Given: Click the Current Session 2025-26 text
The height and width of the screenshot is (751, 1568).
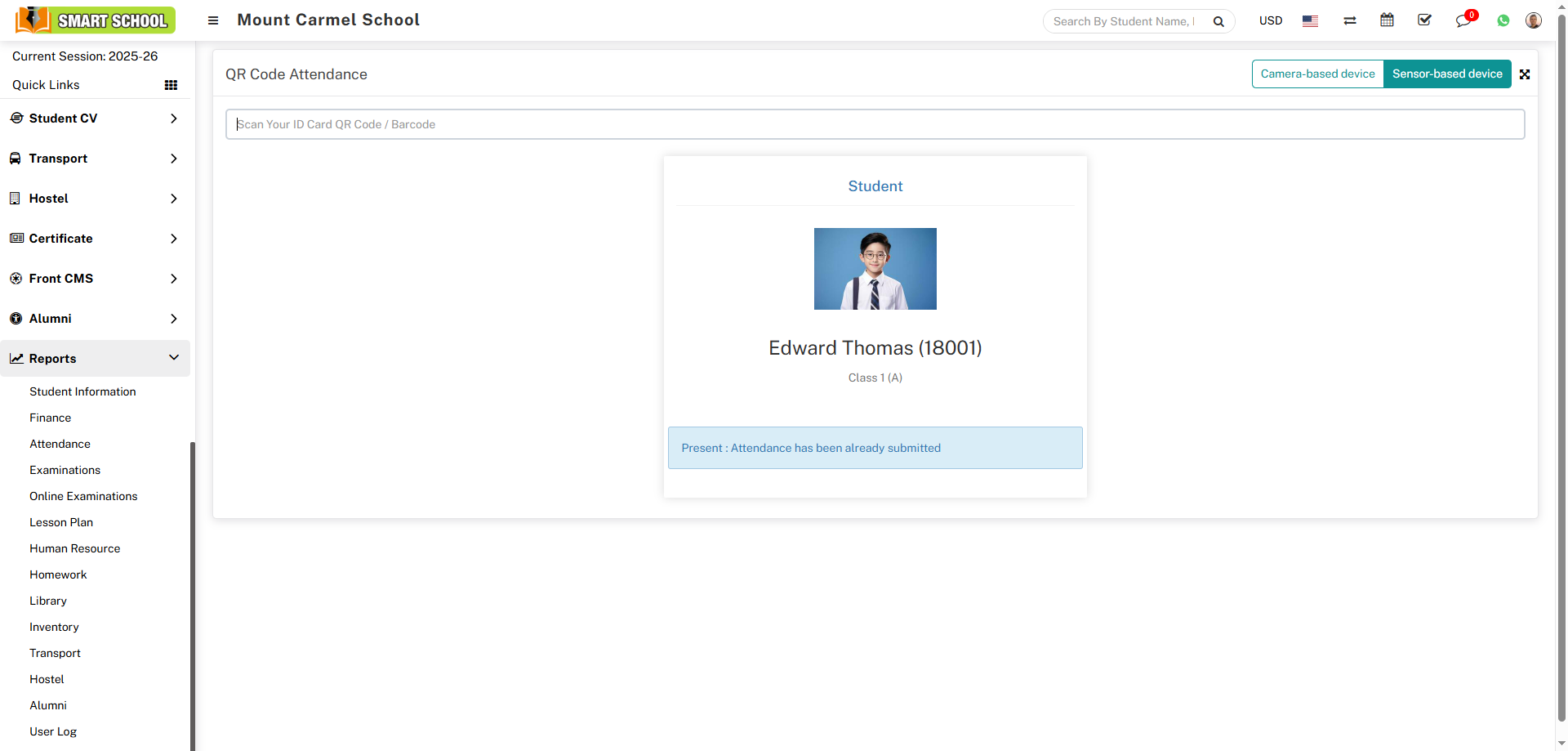Looking at the screenshot, I should point(85,56).
